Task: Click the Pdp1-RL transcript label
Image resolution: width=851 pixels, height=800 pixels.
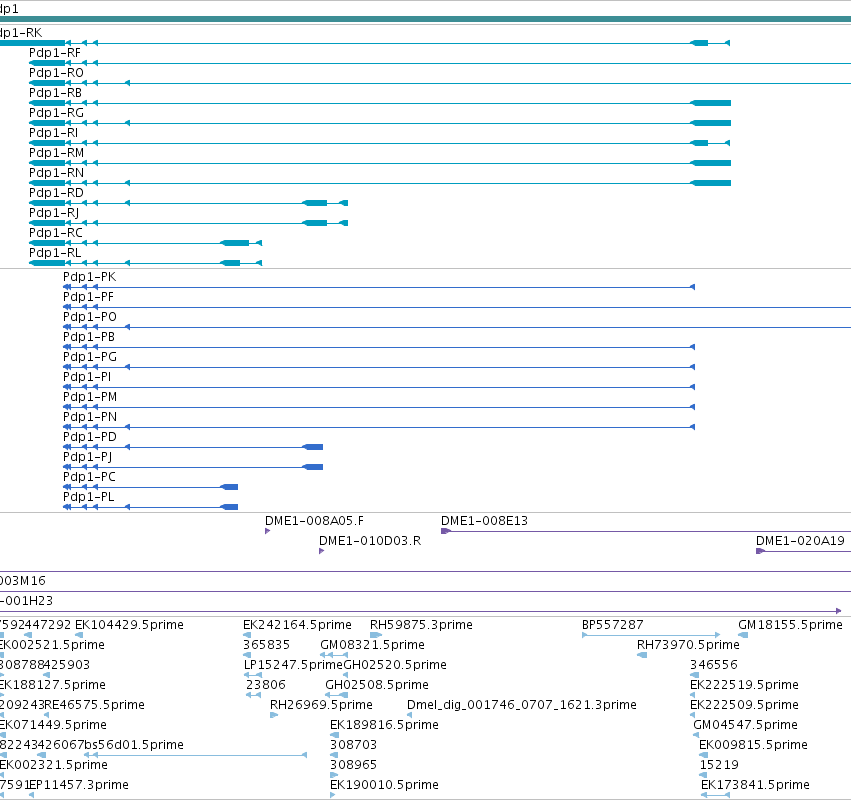Action: (x=55, y=253)
